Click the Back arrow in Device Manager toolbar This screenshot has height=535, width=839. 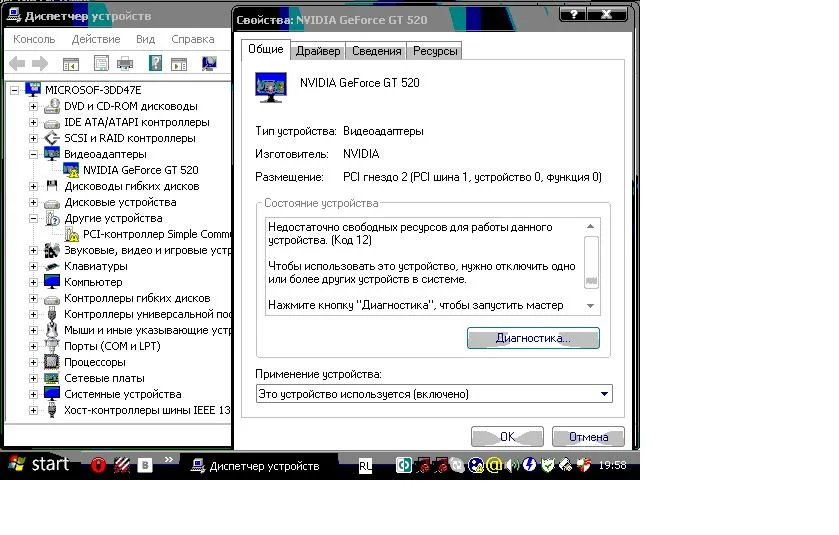click(x=17, y=64)
